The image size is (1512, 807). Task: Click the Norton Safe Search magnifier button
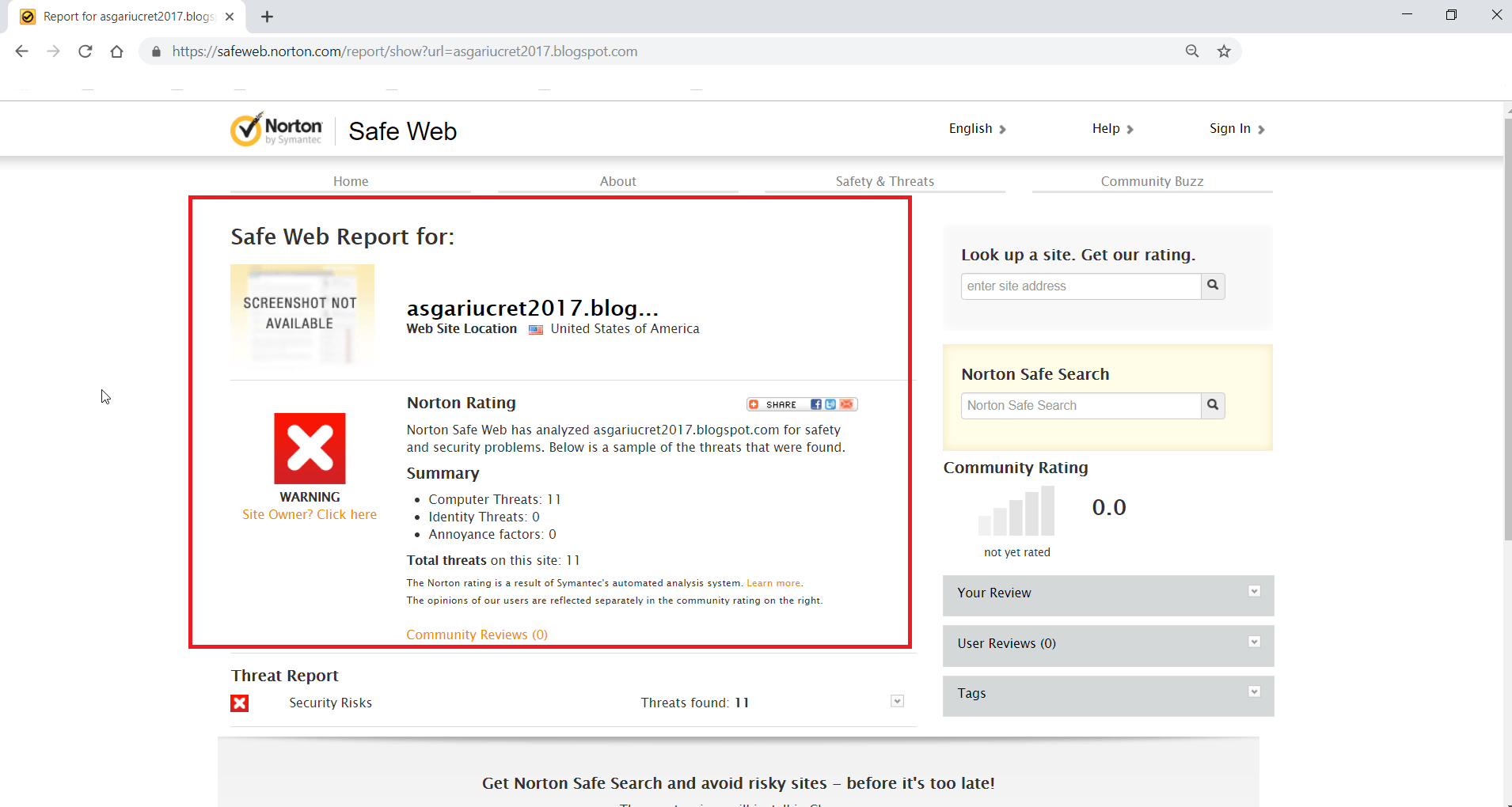tap(1213, 405)
